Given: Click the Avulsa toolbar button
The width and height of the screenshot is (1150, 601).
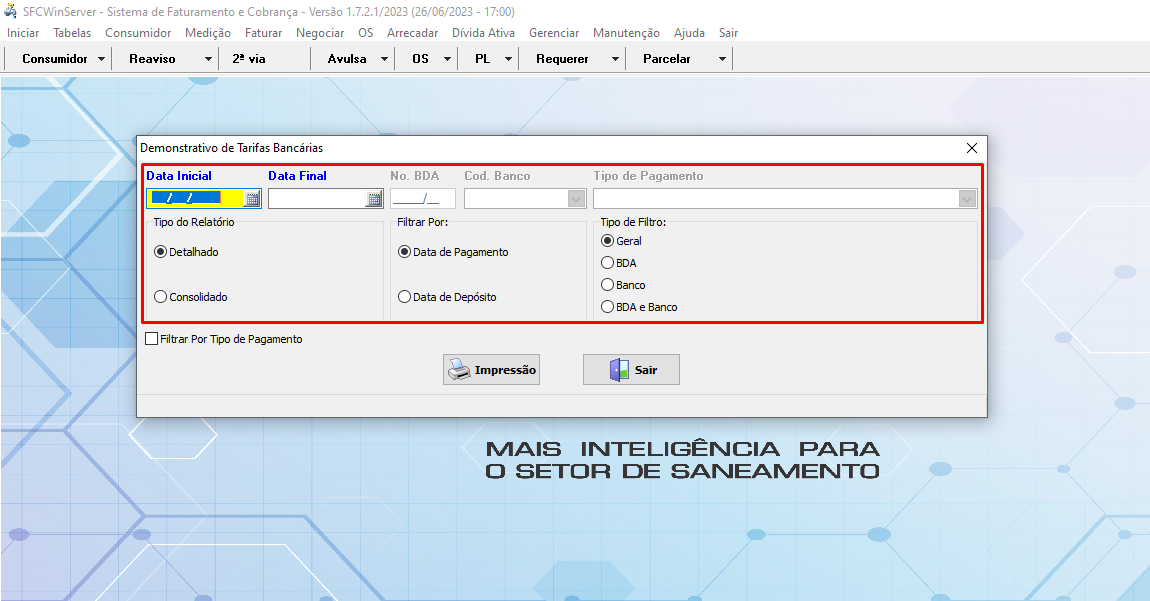Looking at the screenshot, I should (347, 59).
